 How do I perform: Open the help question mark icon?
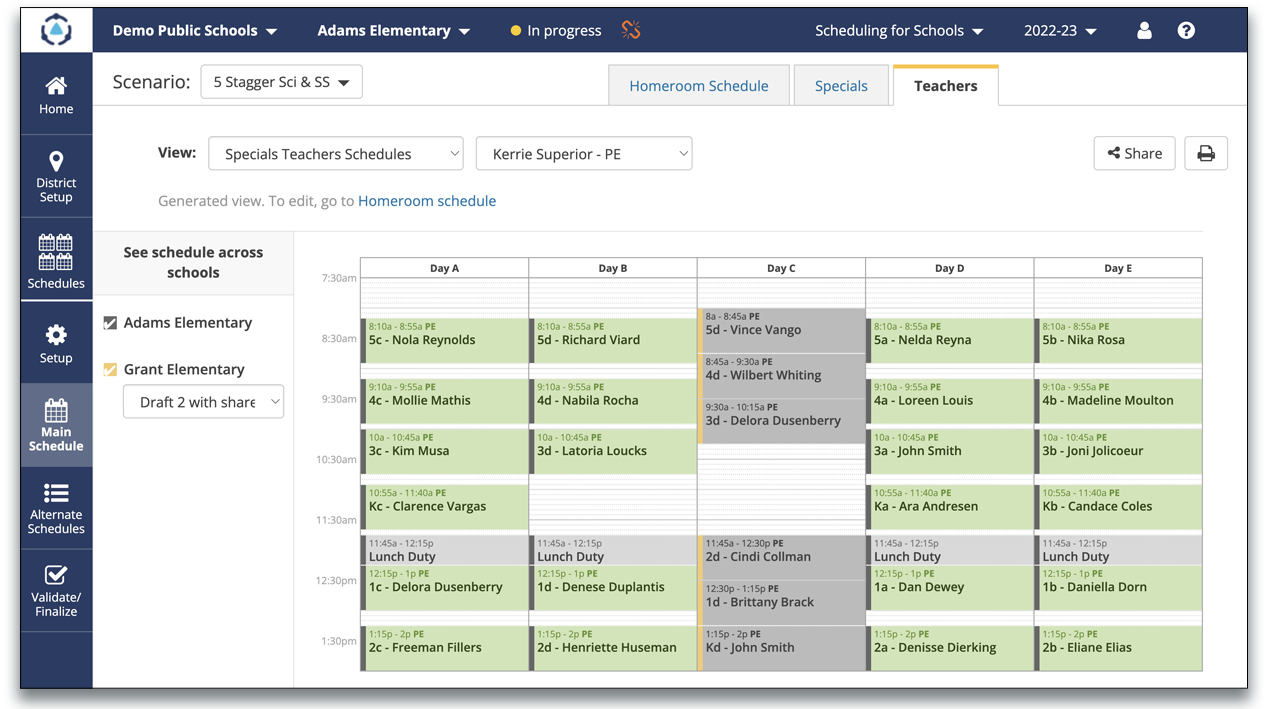coord(1186,31)
